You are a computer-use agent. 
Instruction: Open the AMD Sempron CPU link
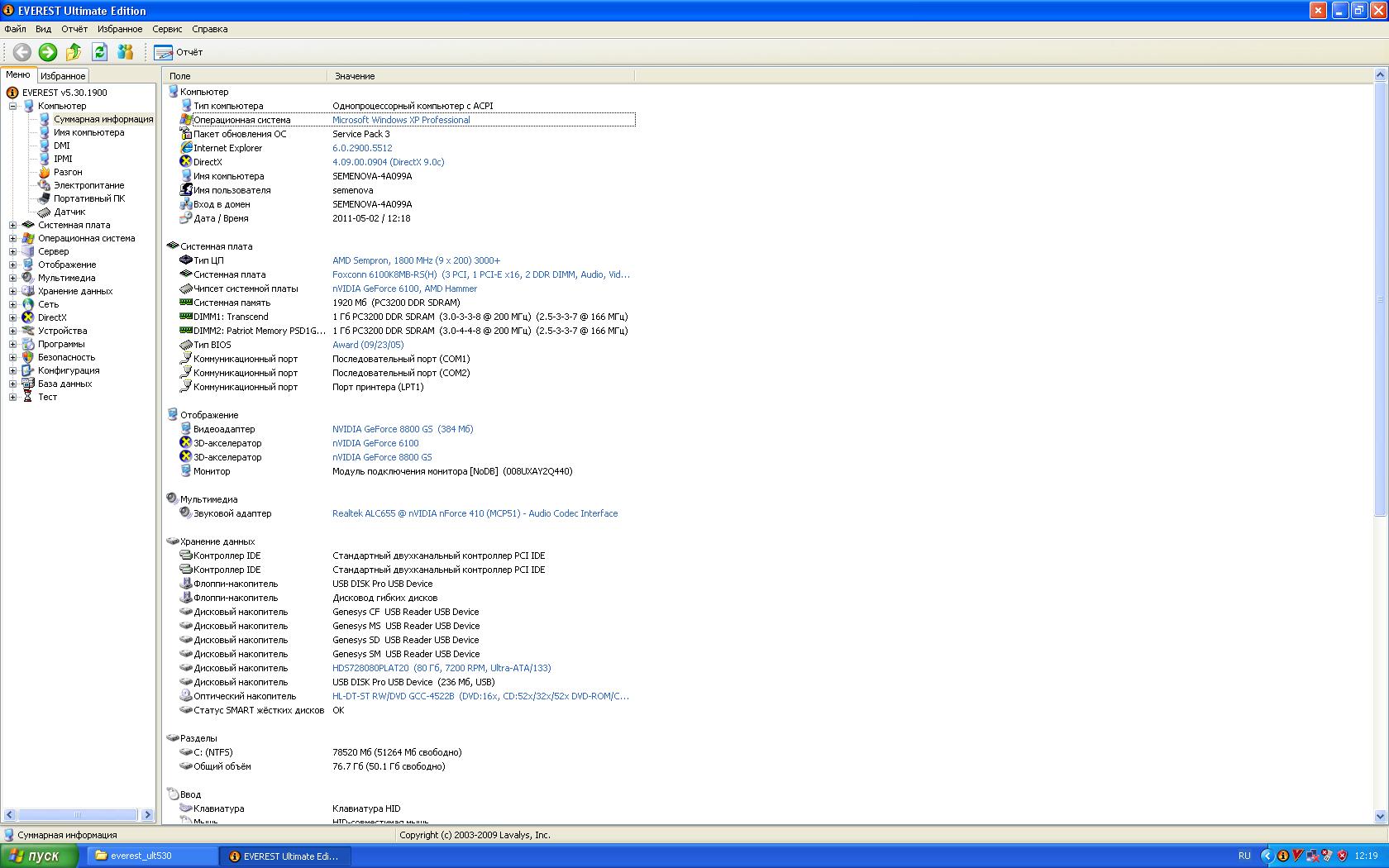pos(416,260)
